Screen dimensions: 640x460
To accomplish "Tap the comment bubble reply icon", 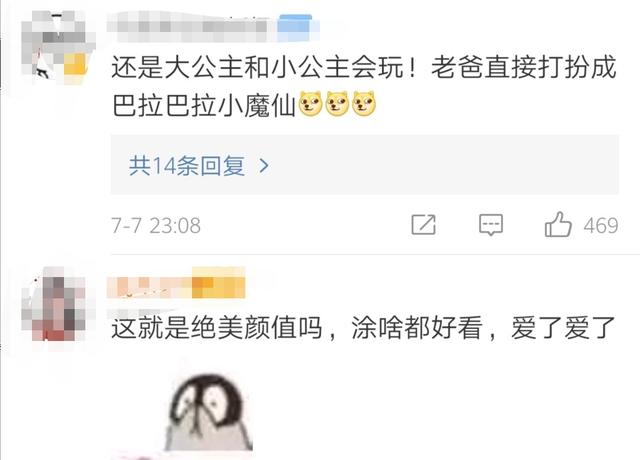I will coord(491,224).
